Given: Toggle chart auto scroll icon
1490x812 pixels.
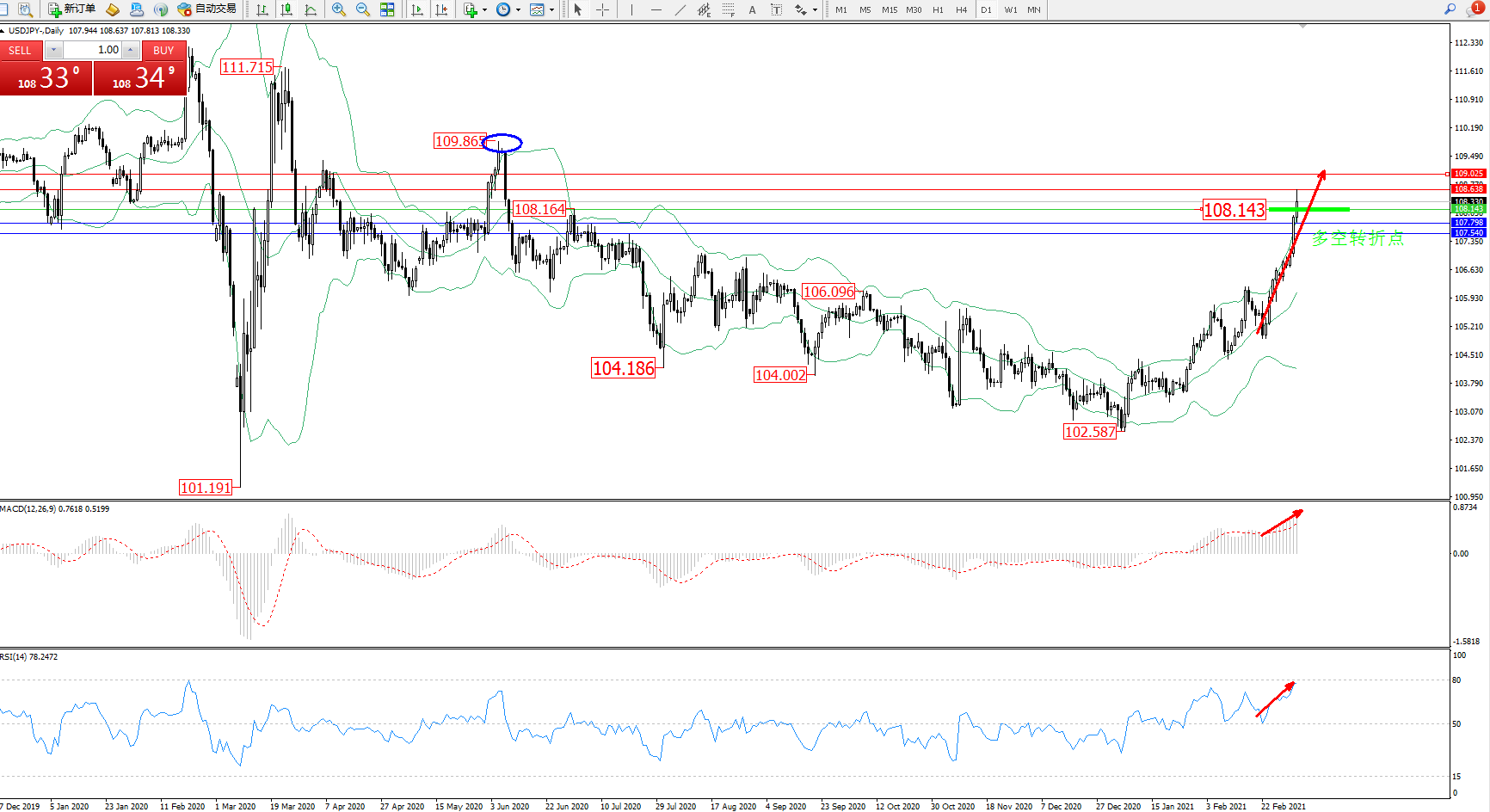Looking at the screenshot, I should point(417,9).
